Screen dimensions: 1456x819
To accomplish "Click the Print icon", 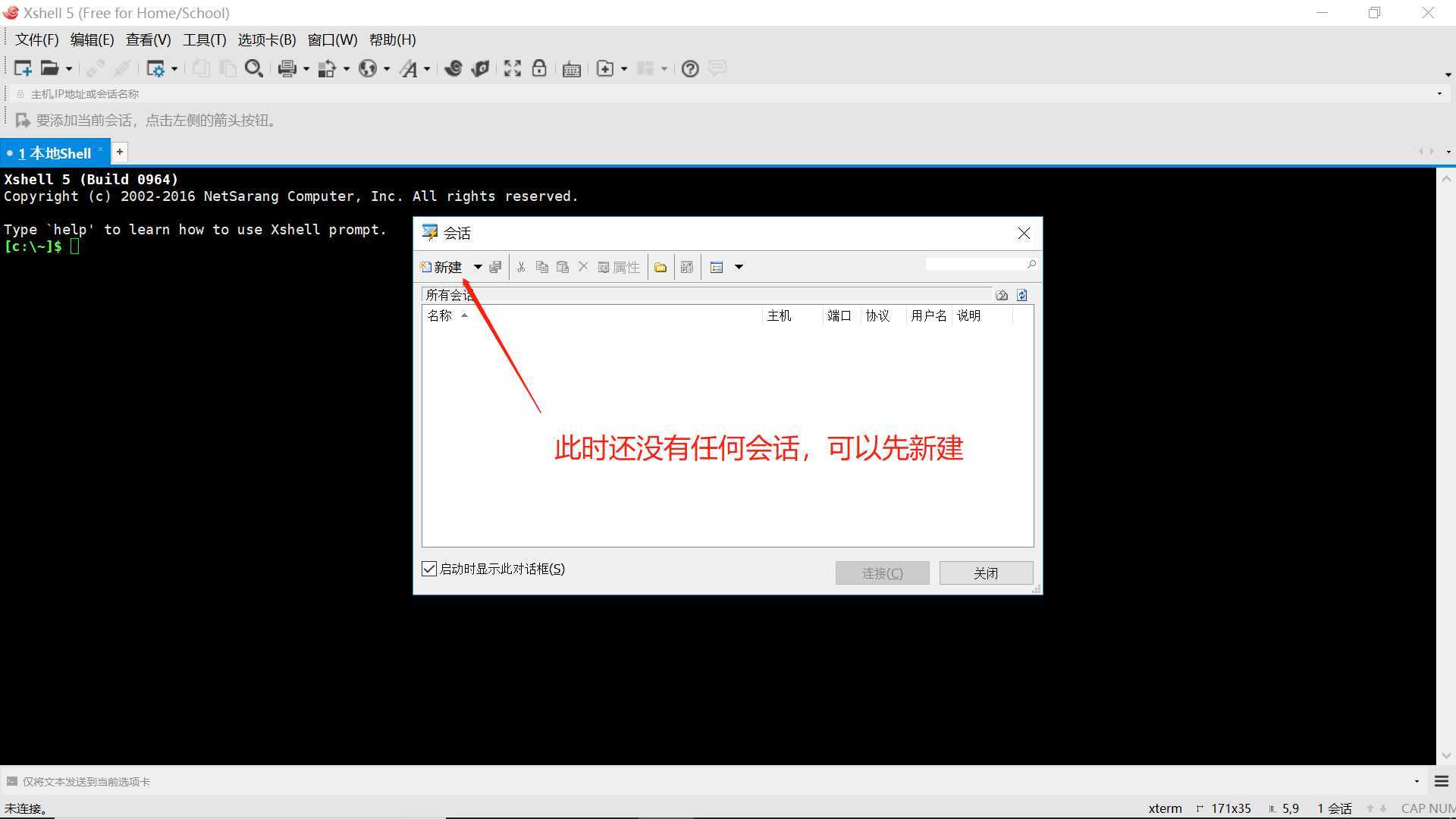I will 287,69.
